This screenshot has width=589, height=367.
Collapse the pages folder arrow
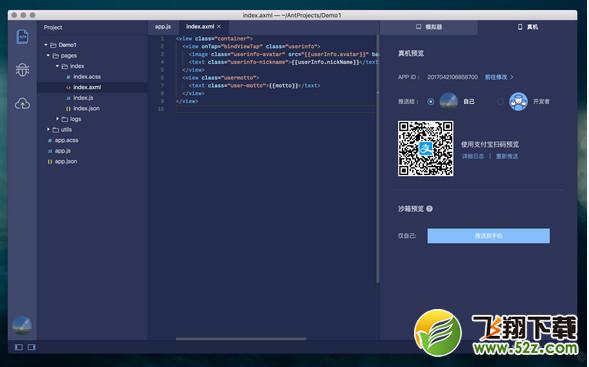(48, 56)
